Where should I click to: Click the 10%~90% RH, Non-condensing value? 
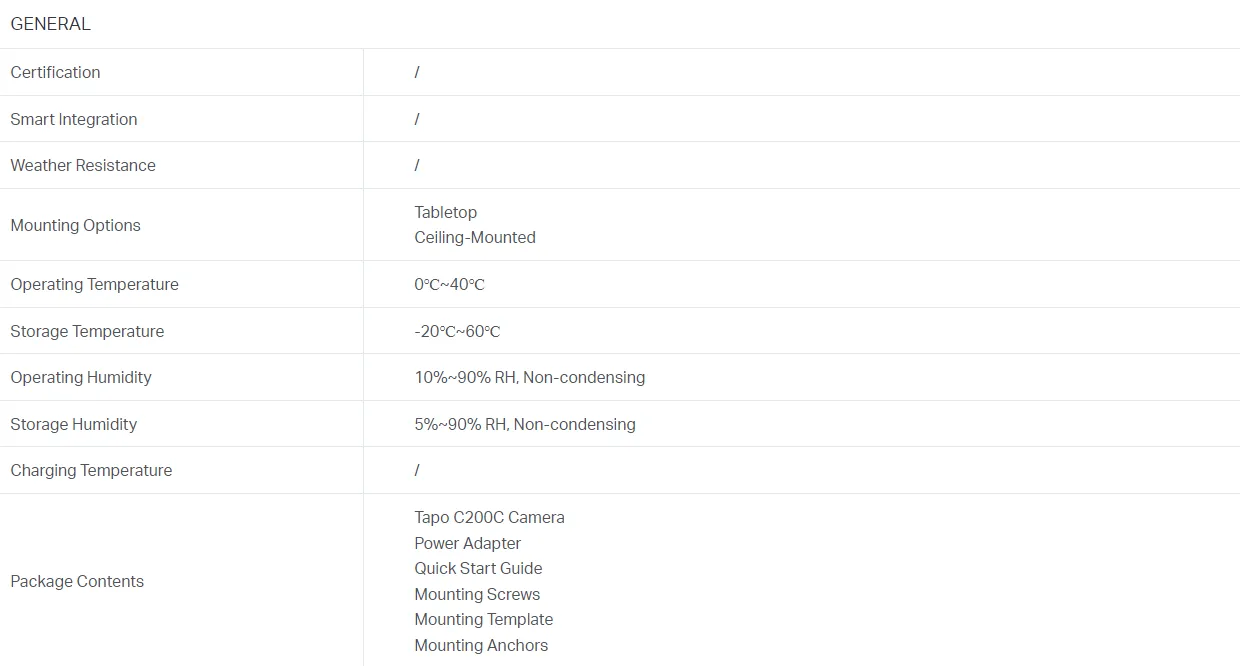point(530,377)
